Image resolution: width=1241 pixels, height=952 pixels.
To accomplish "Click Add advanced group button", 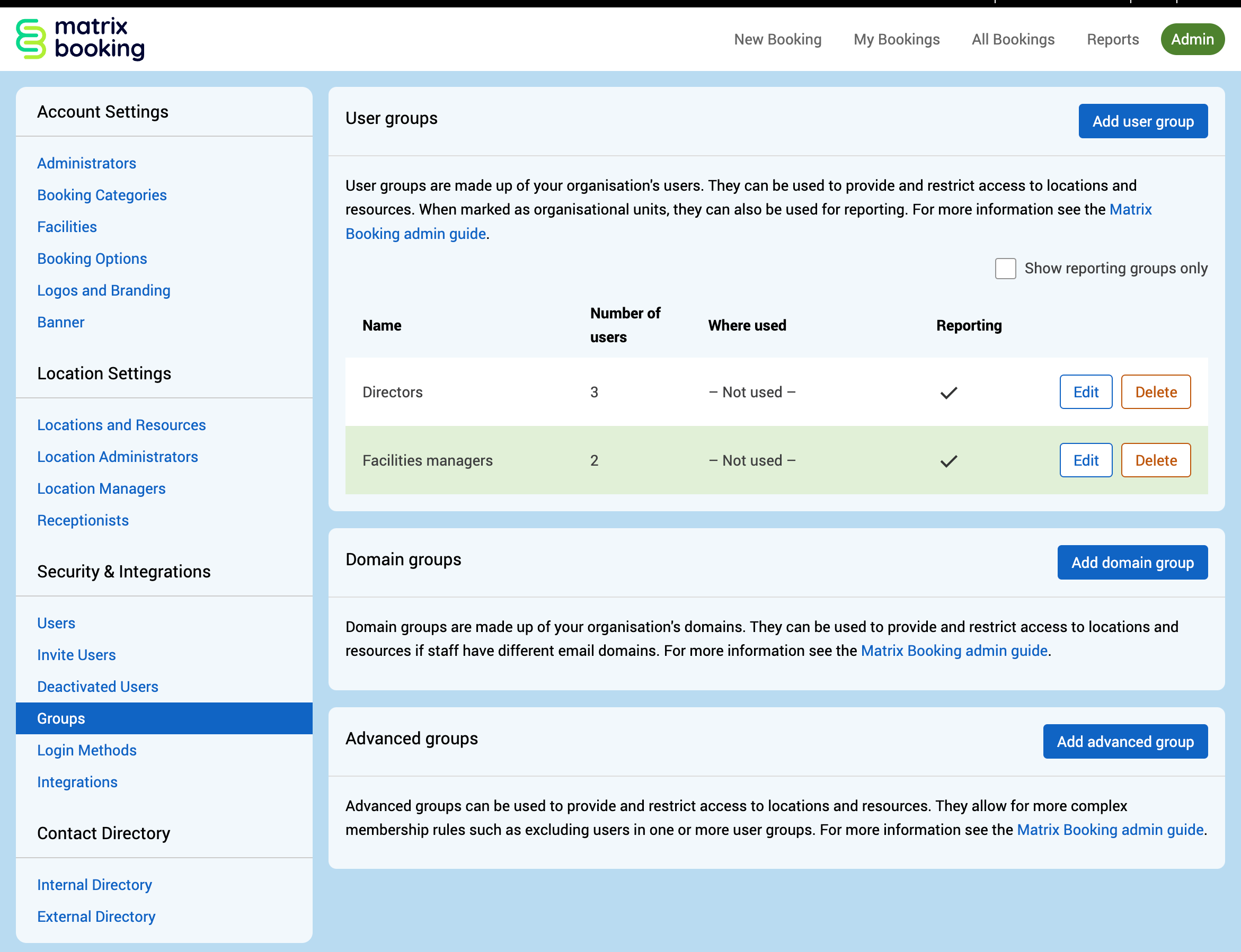I will (x=1125, y=742).
